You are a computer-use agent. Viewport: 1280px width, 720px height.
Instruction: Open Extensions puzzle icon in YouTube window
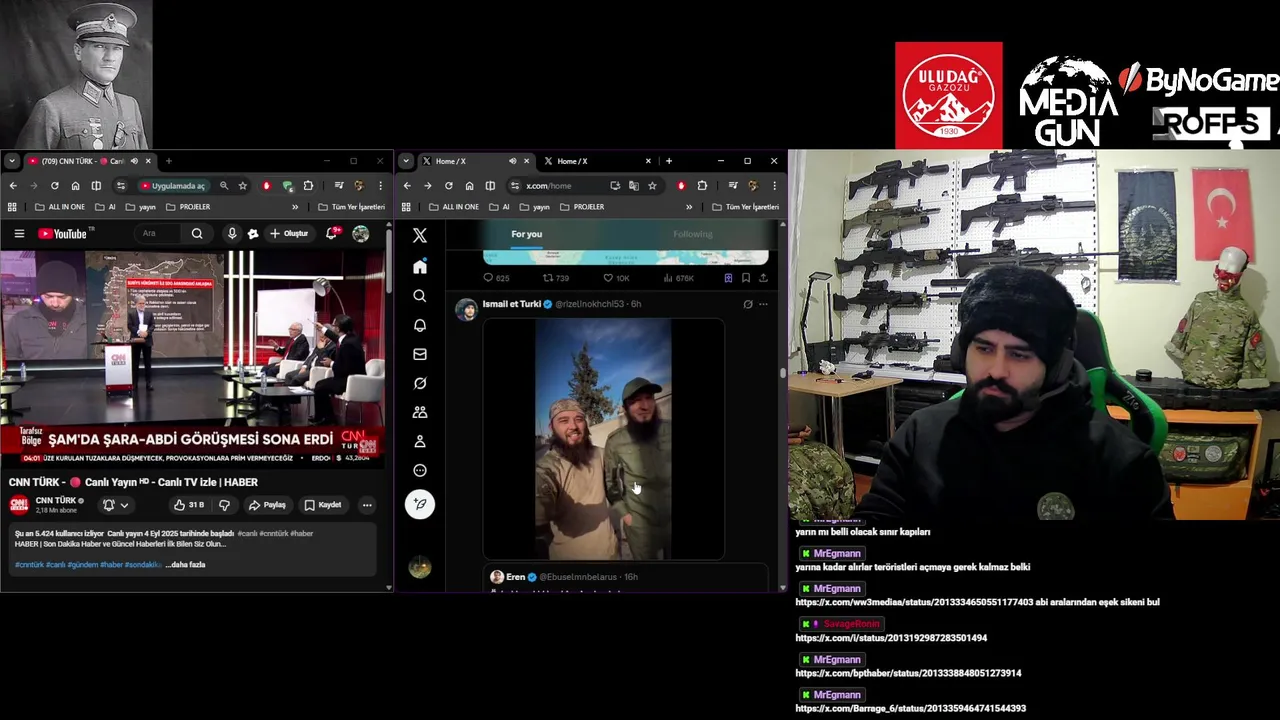(x=308, y=186)
